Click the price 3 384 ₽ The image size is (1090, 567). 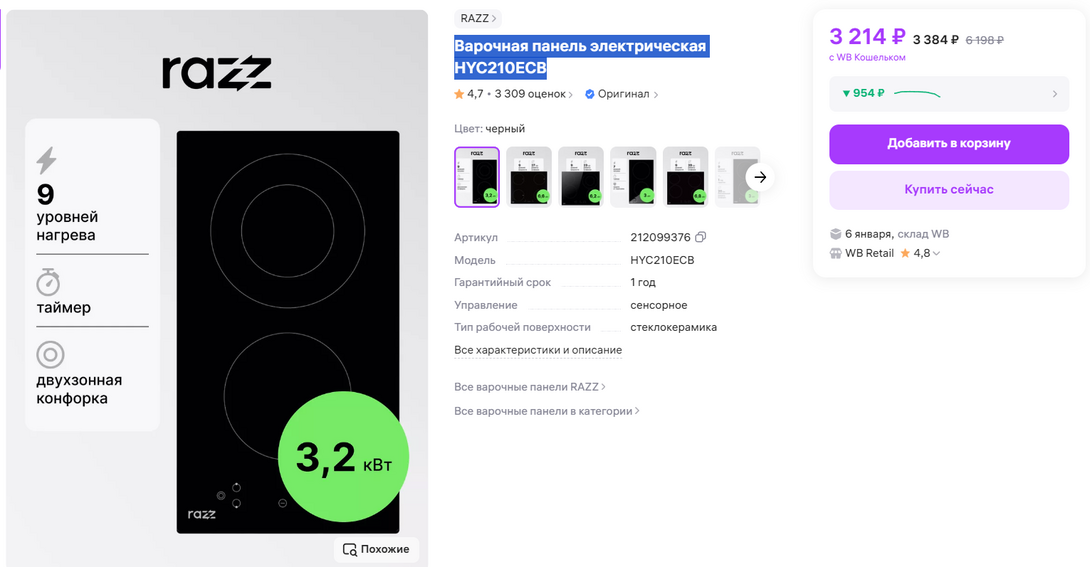pyautogui.click(x=936, y=40)
